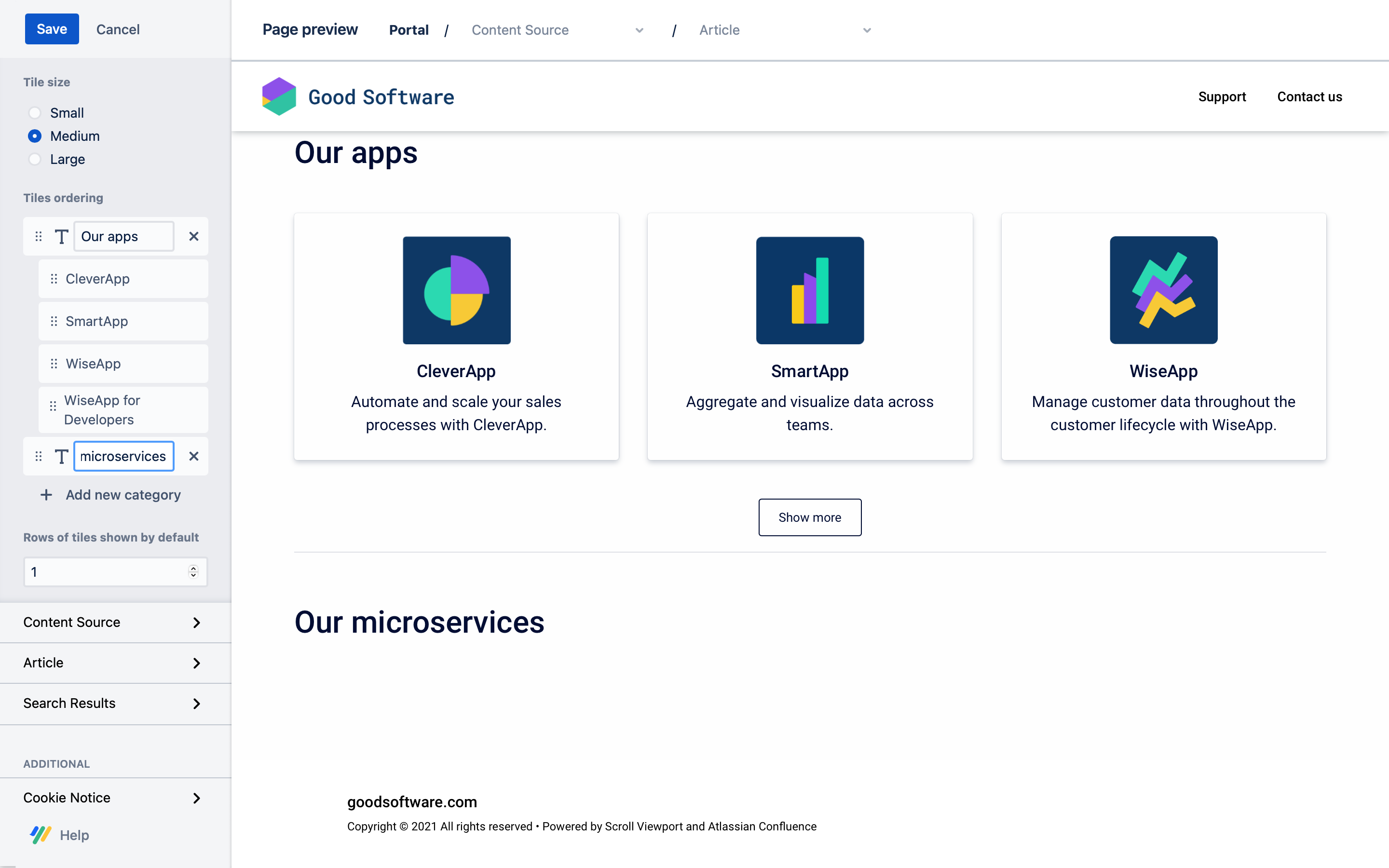Click drag handle of WiseApp for Developers

tap(53, 407)
